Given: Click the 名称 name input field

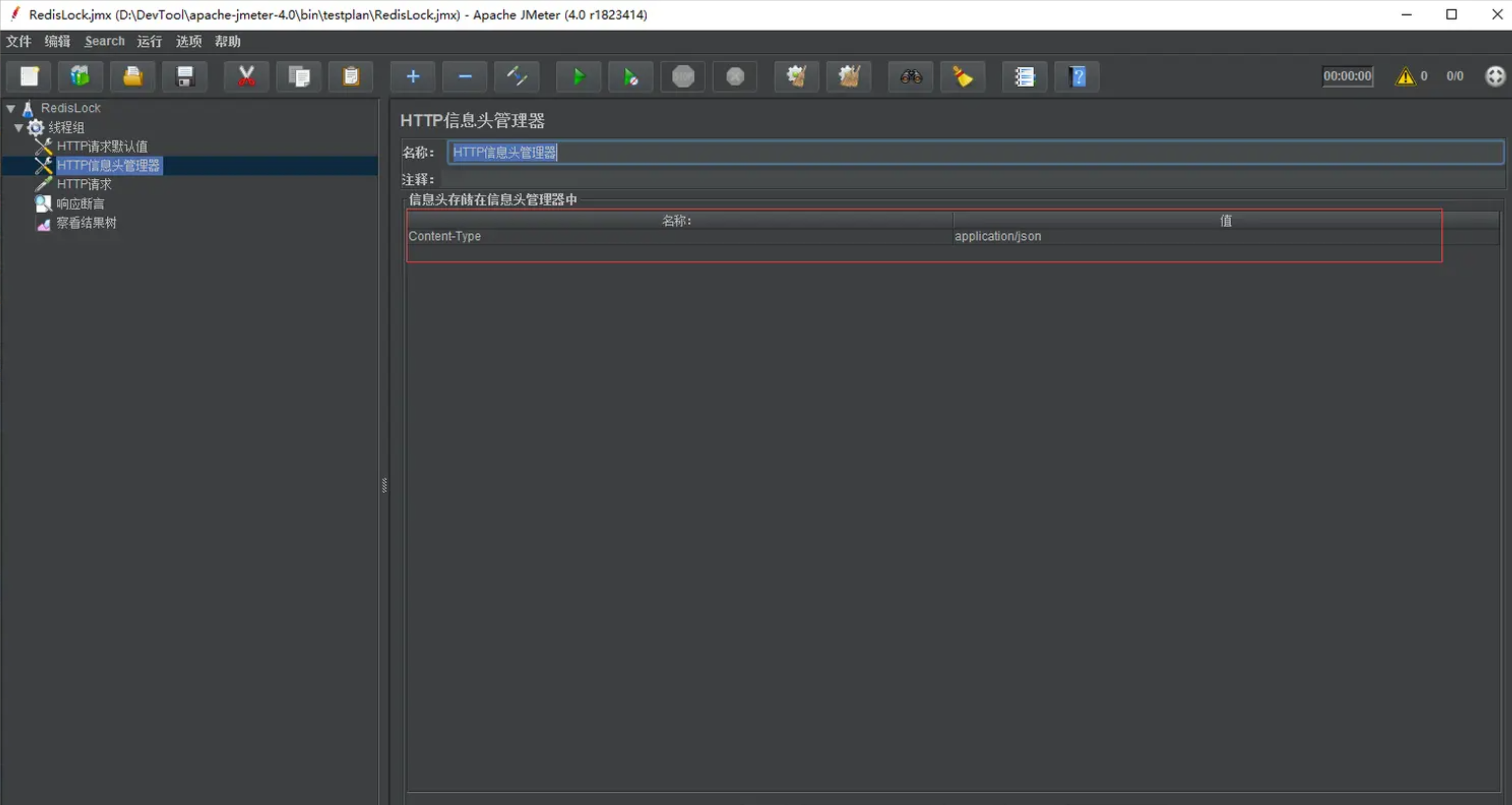Looking at the screenshot, I should click(x=974, y=153).
